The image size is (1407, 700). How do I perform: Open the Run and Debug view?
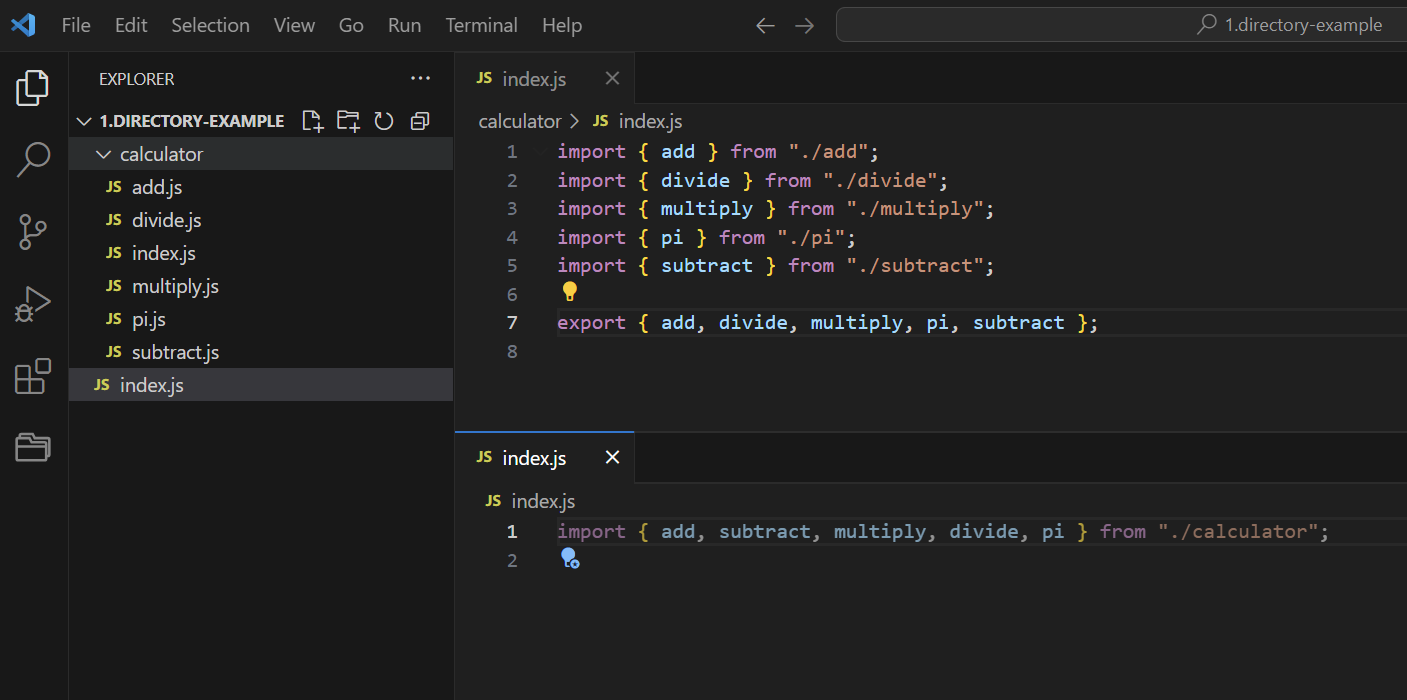pos(33,304)
